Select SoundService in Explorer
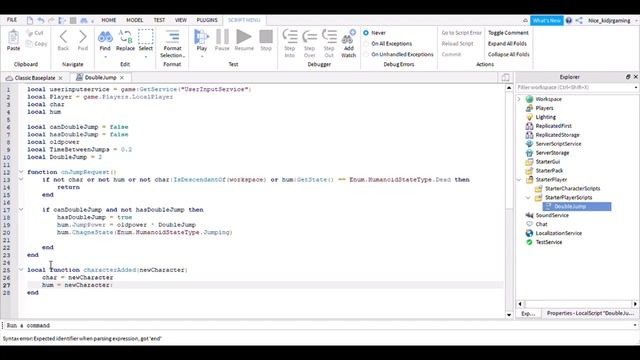The image size is (640, 360). pos(552,216)
